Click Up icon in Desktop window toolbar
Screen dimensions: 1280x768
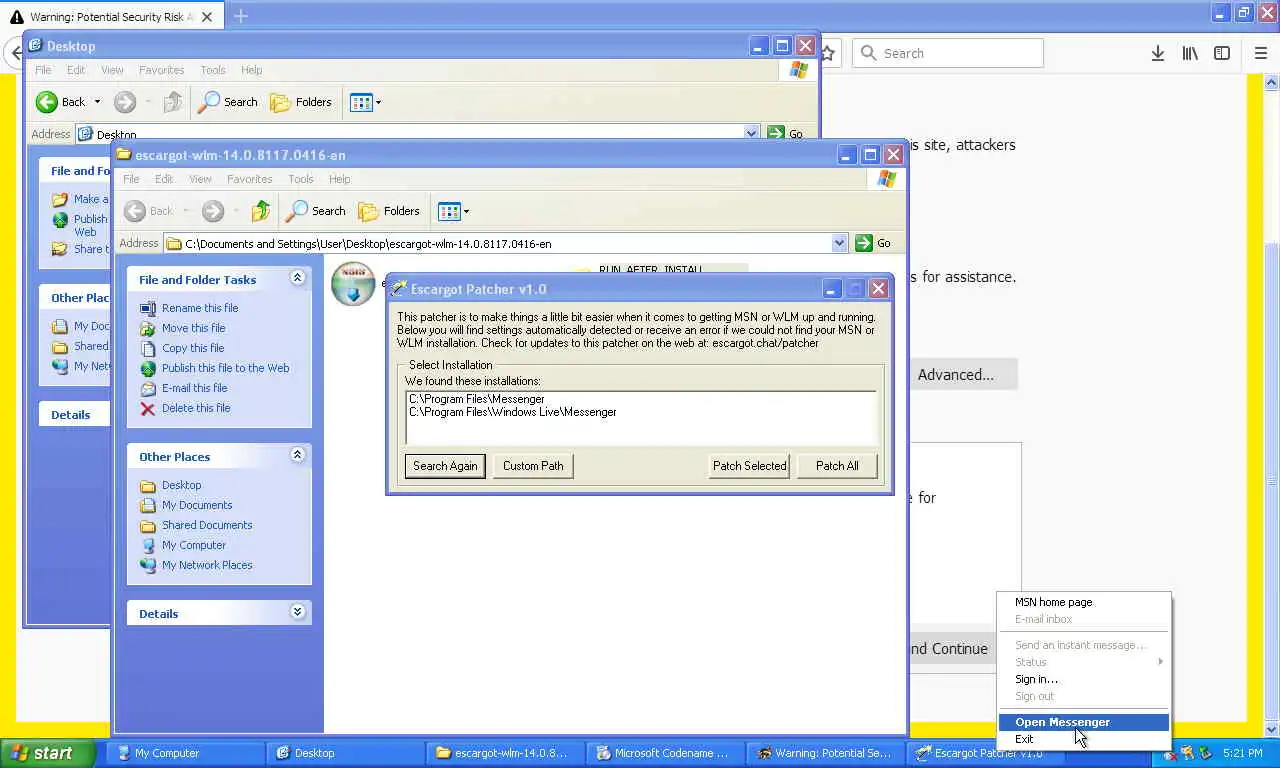click(173, 102)
